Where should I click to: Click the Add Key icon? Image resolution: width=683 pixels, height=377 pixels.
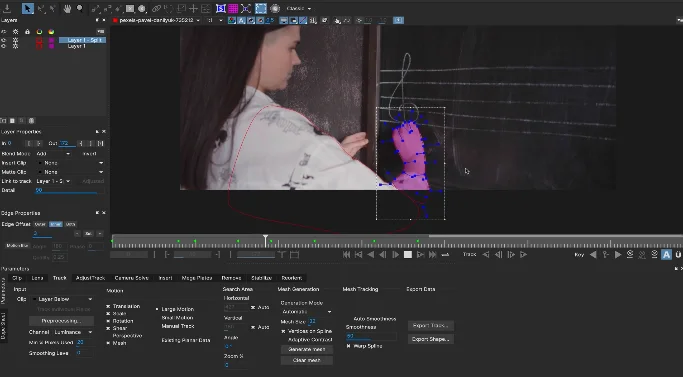click(605, 255)
